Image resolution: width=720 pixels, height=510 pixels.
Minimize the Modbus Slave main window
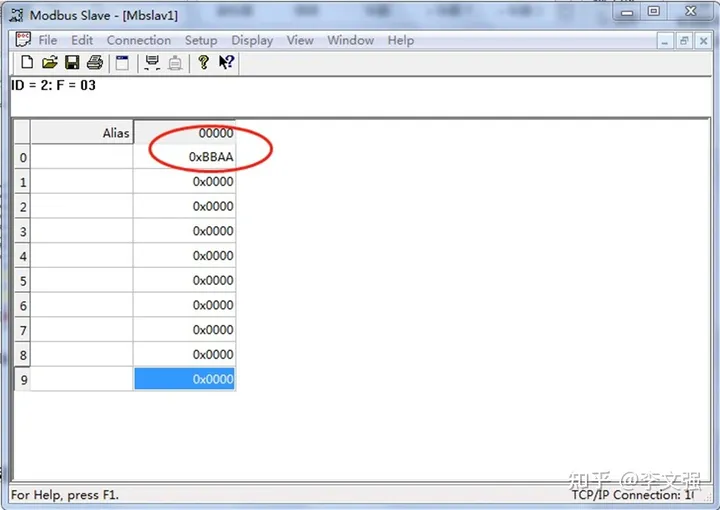(x=627, y=11)
